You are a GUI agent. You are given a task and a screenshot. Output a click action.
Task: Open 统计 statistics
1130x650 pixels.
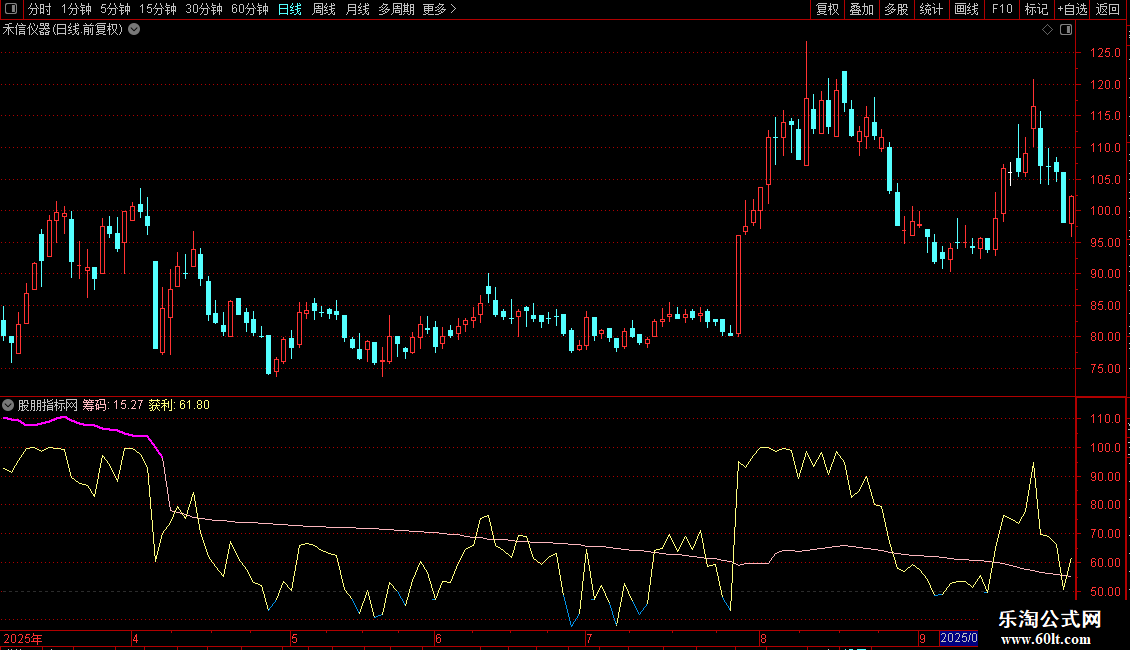click(930, 9)
